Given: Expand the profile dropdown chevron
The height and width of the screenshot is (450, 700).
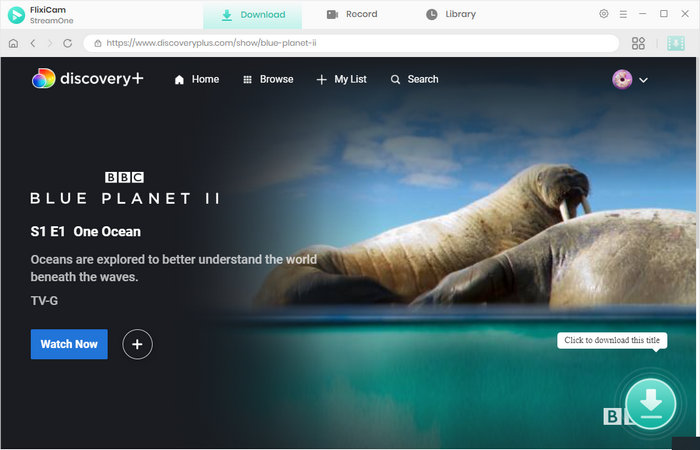Looking at the screenshot, I should pyautogui.click(x=643, y=80).
